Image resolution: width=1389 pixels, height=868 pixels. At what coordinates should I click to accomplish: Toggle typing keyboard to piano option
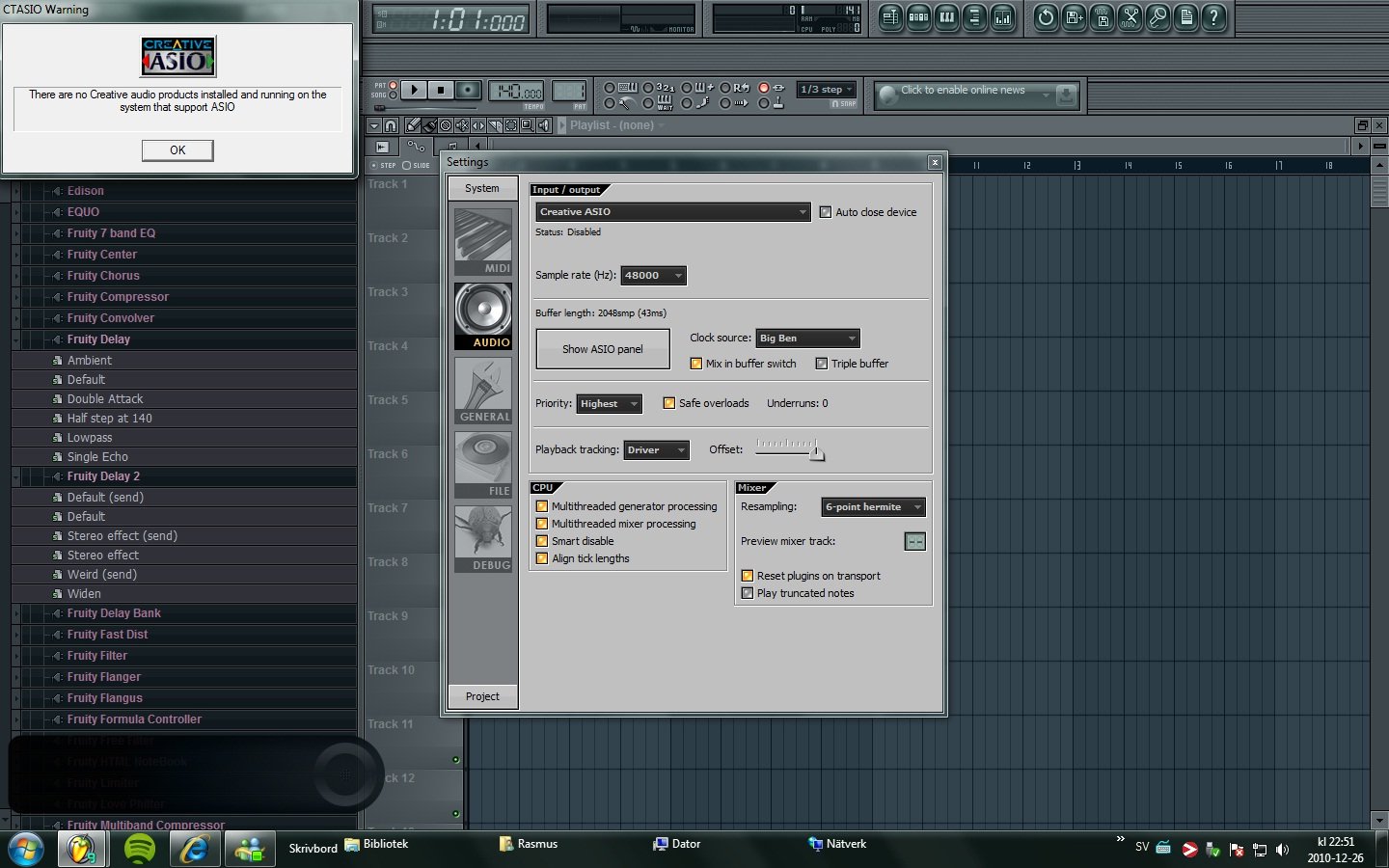610,88
